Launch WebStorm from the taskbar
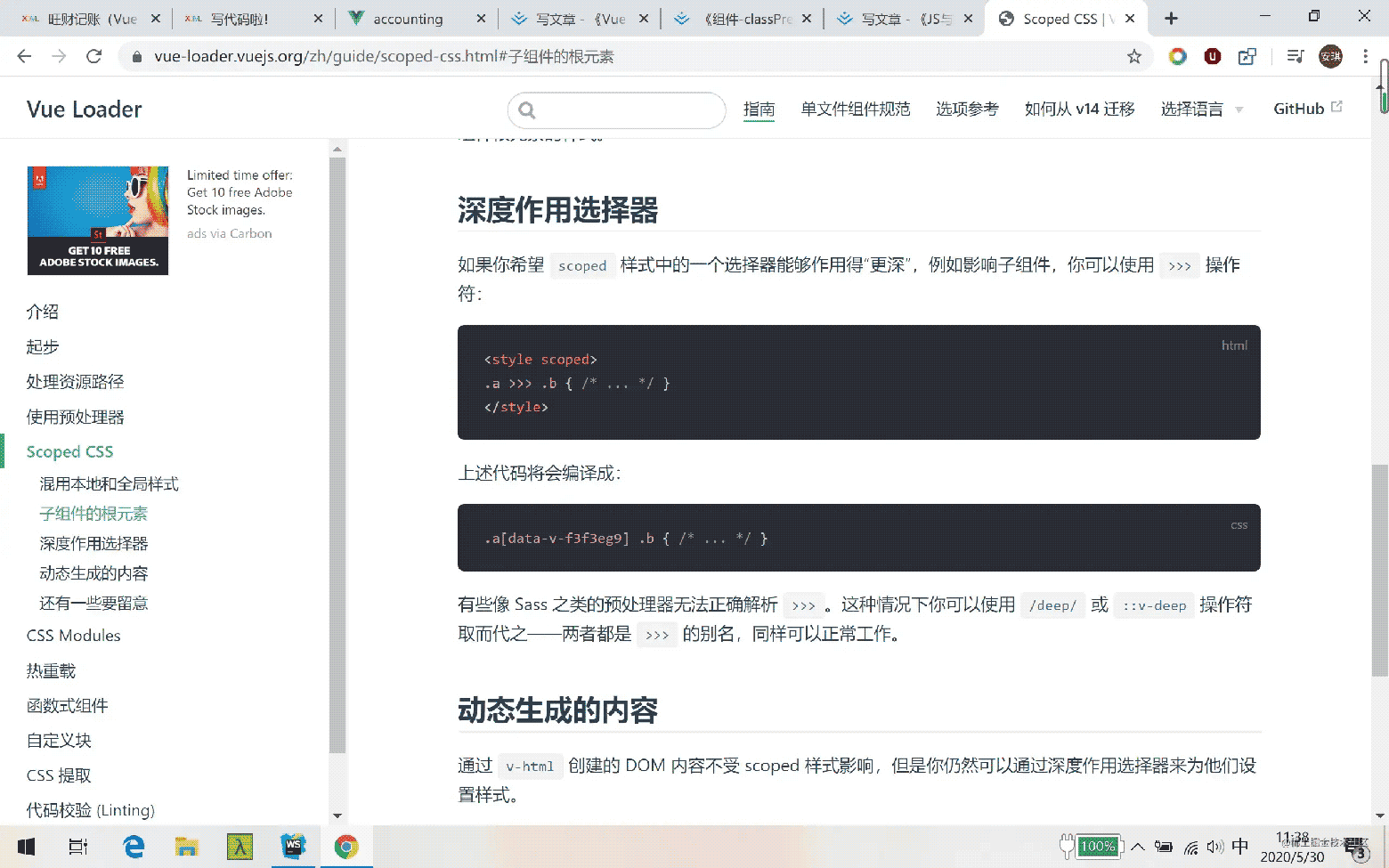1389x868 pixels. click(294, 846)
